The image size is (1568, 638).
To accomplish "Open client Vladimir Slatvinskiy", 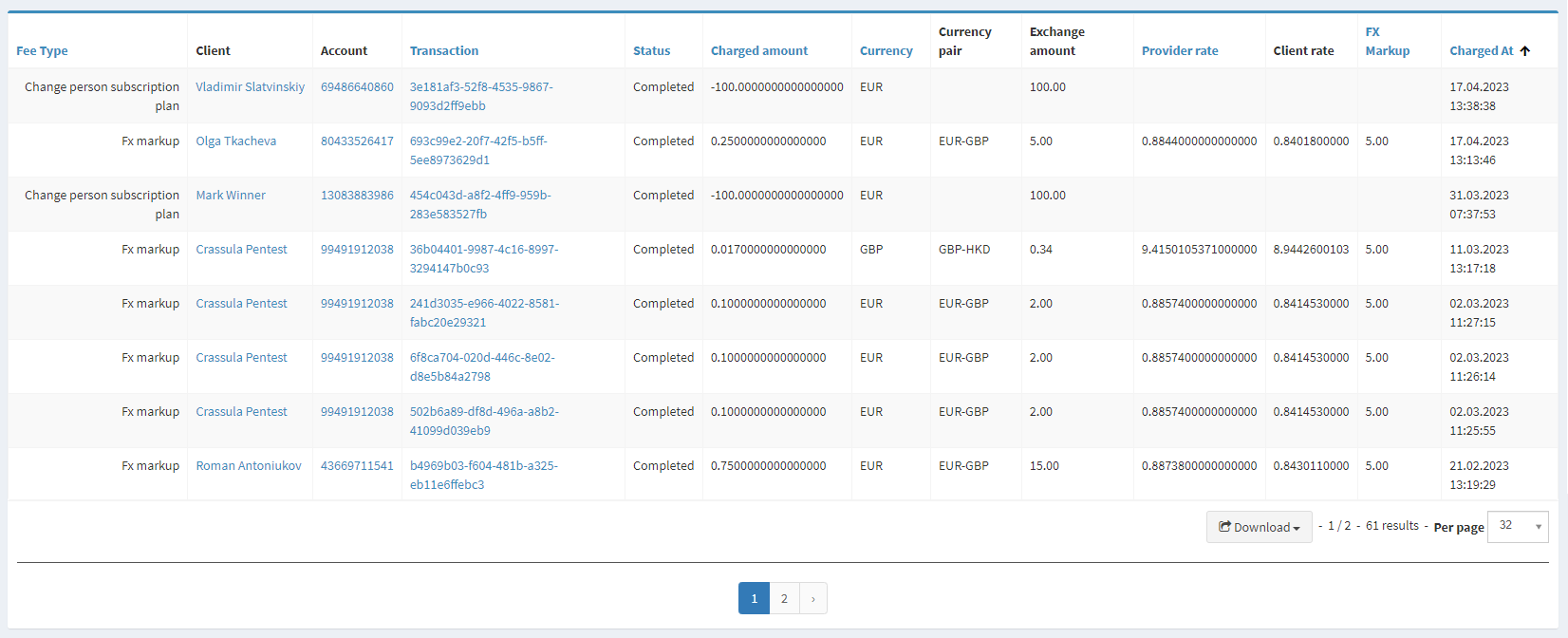I will pyautogui.click(x=250, y=87).
